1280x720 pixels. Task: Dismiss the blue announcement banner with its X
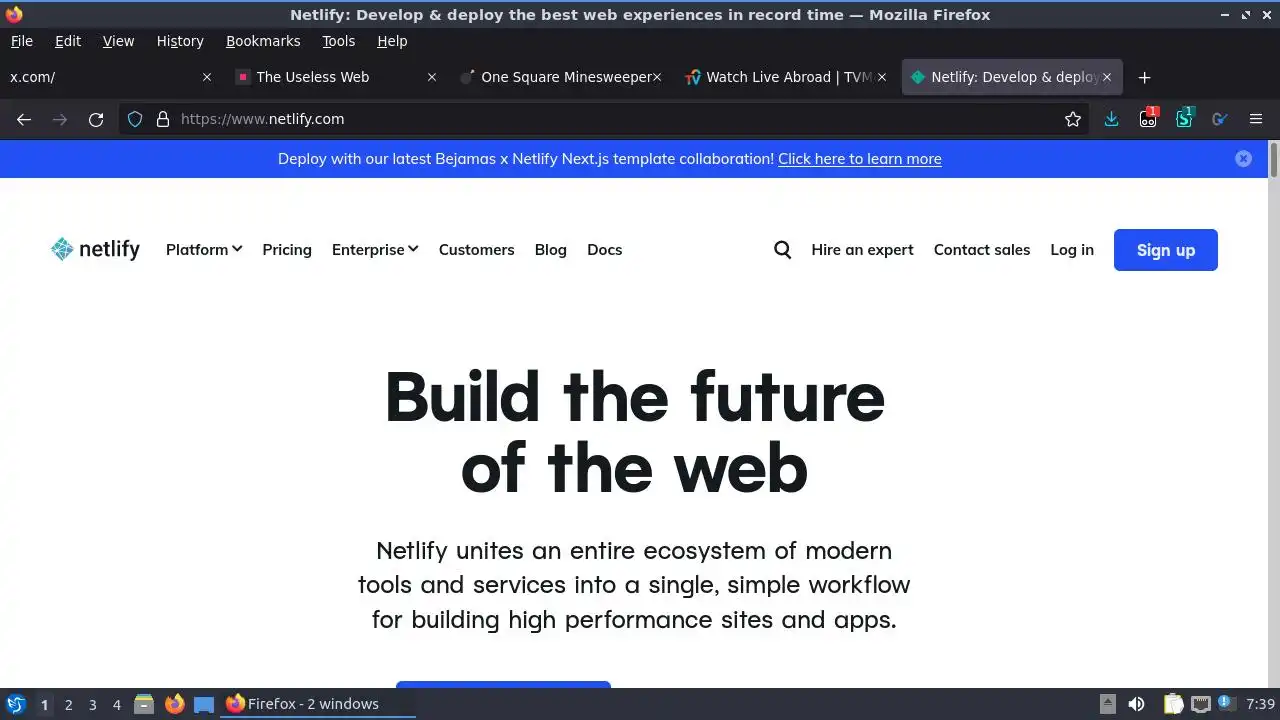click(x=1243, y=159)
